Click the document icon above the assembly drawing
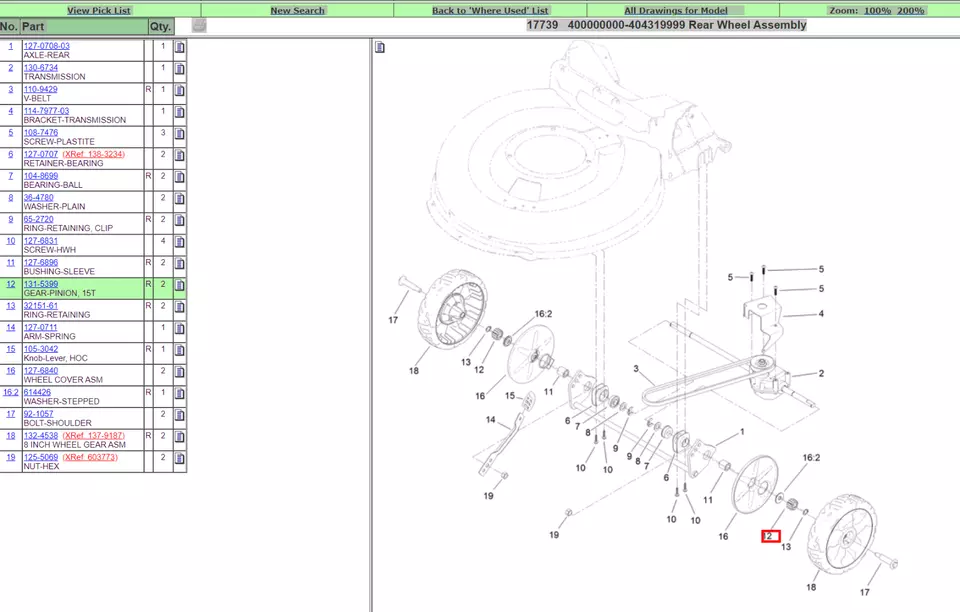 pos(379,47)
